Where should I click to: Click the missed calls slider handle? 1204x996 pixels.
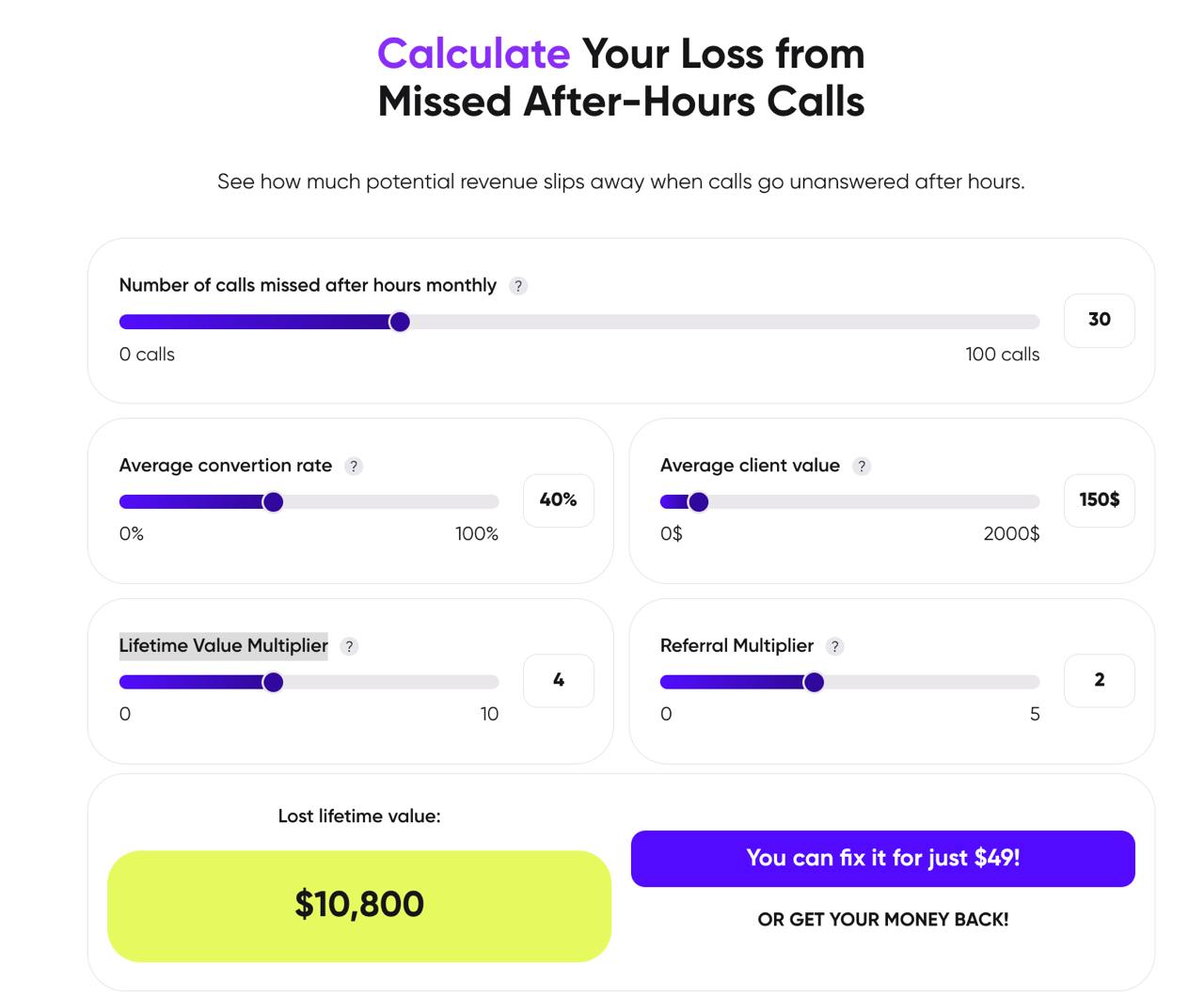400,323
